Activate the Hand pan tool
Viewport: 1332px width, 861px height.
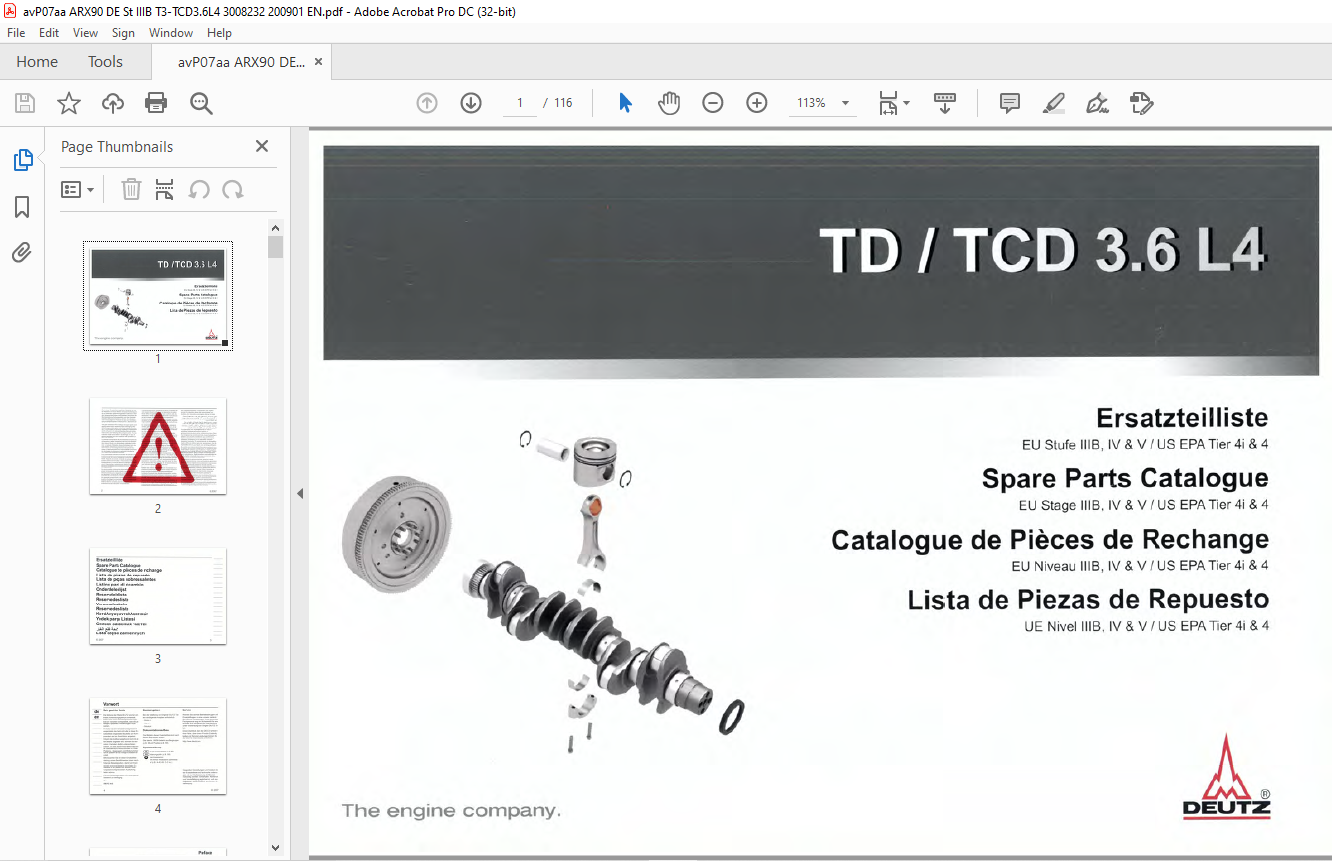click(x=669, y=103)
